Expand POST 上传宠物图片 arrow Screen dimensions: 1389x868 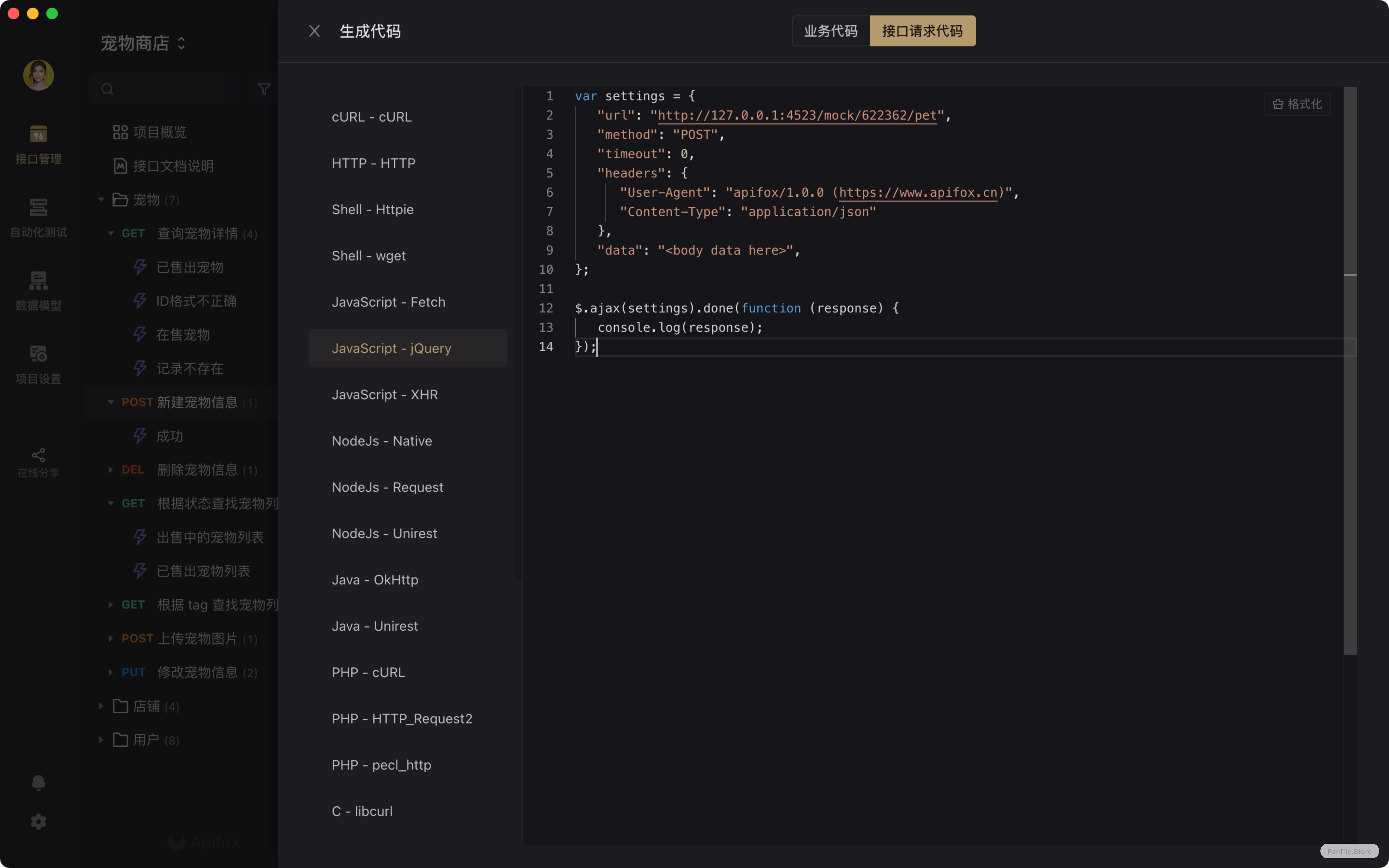[111, 638]
